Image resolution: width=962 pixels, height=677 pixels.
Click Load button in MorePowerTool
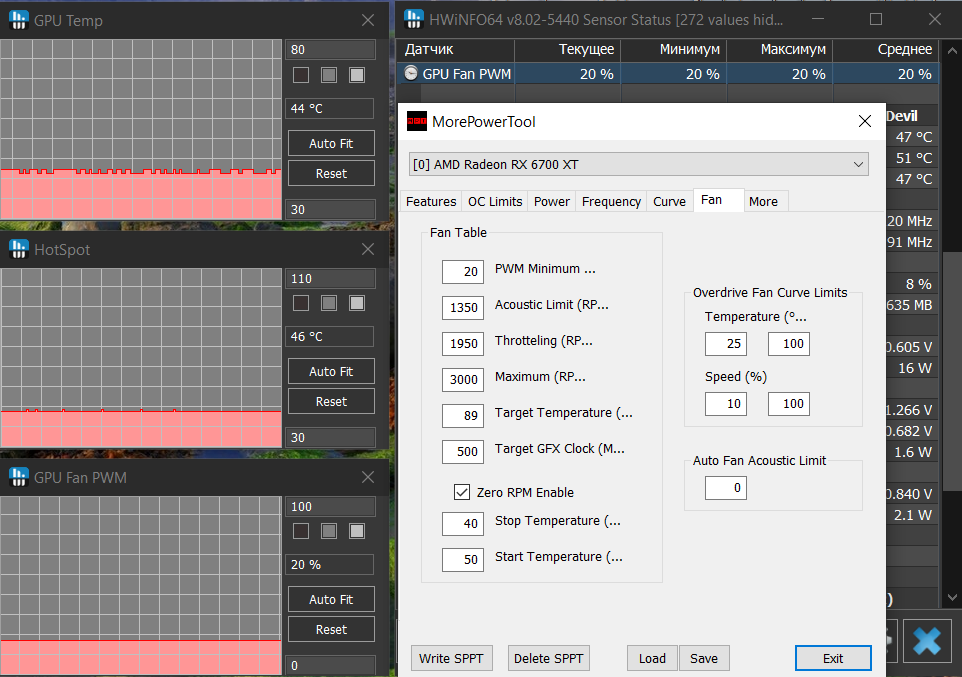tap(652, 658)
